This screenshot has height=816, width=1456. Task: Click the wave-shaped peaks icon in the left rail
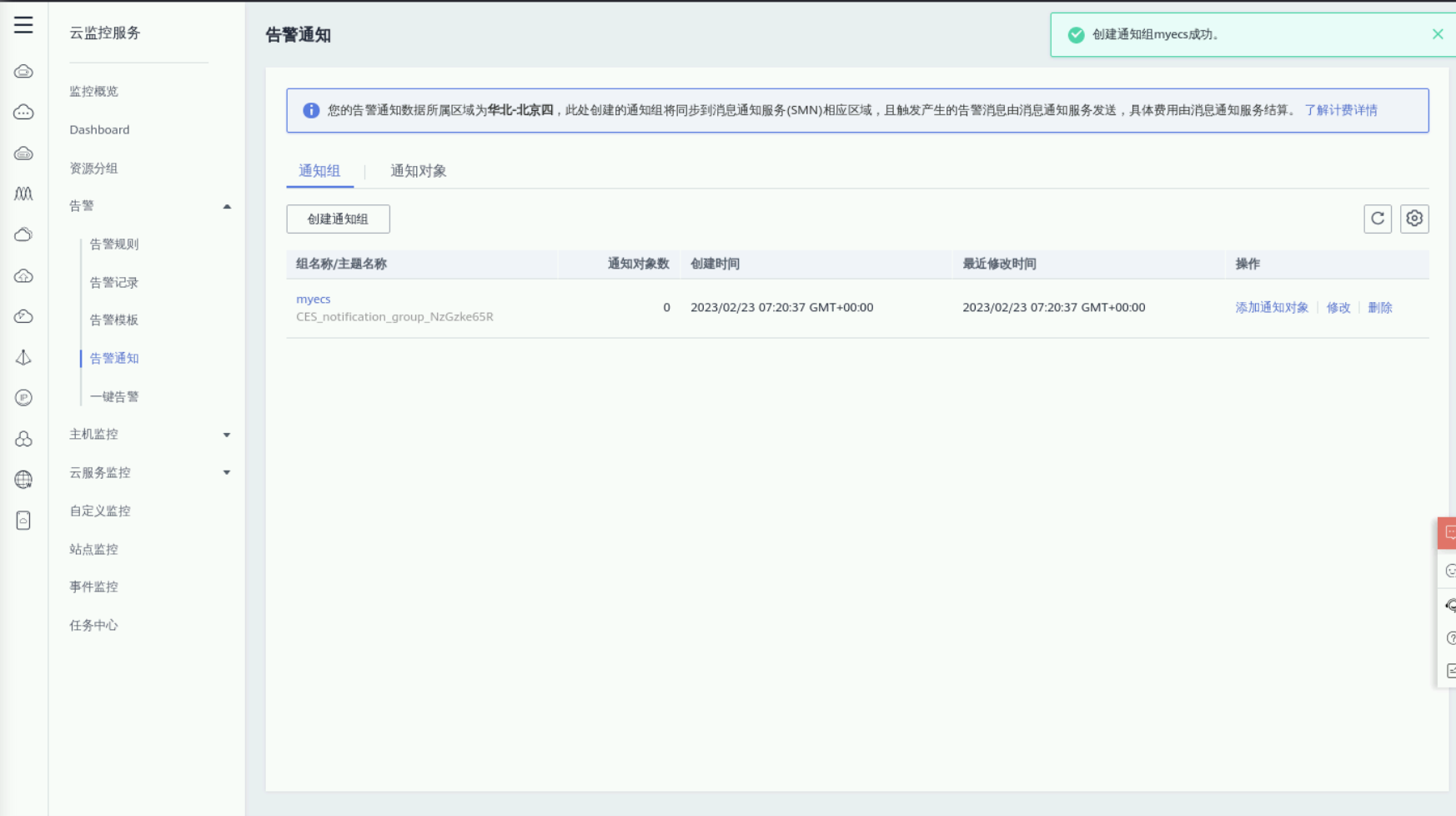[x=23, y=194]
